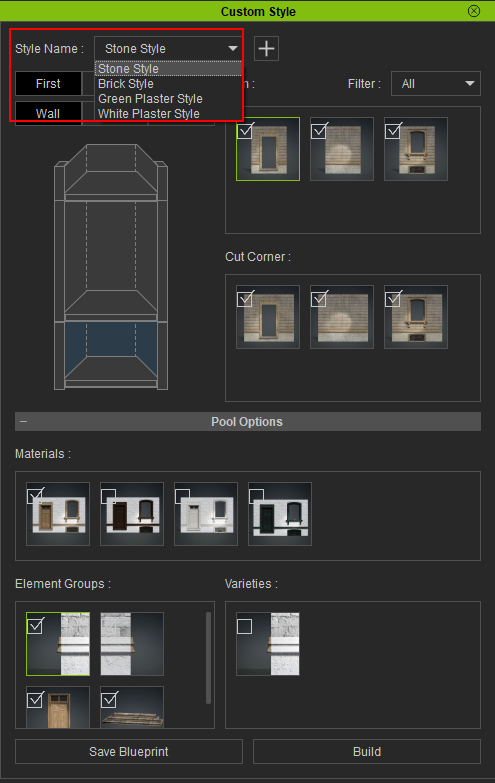Uncheck the first Element Groups trim checkbox
Viewport: 495px width, 783px height.
point(35,626)
